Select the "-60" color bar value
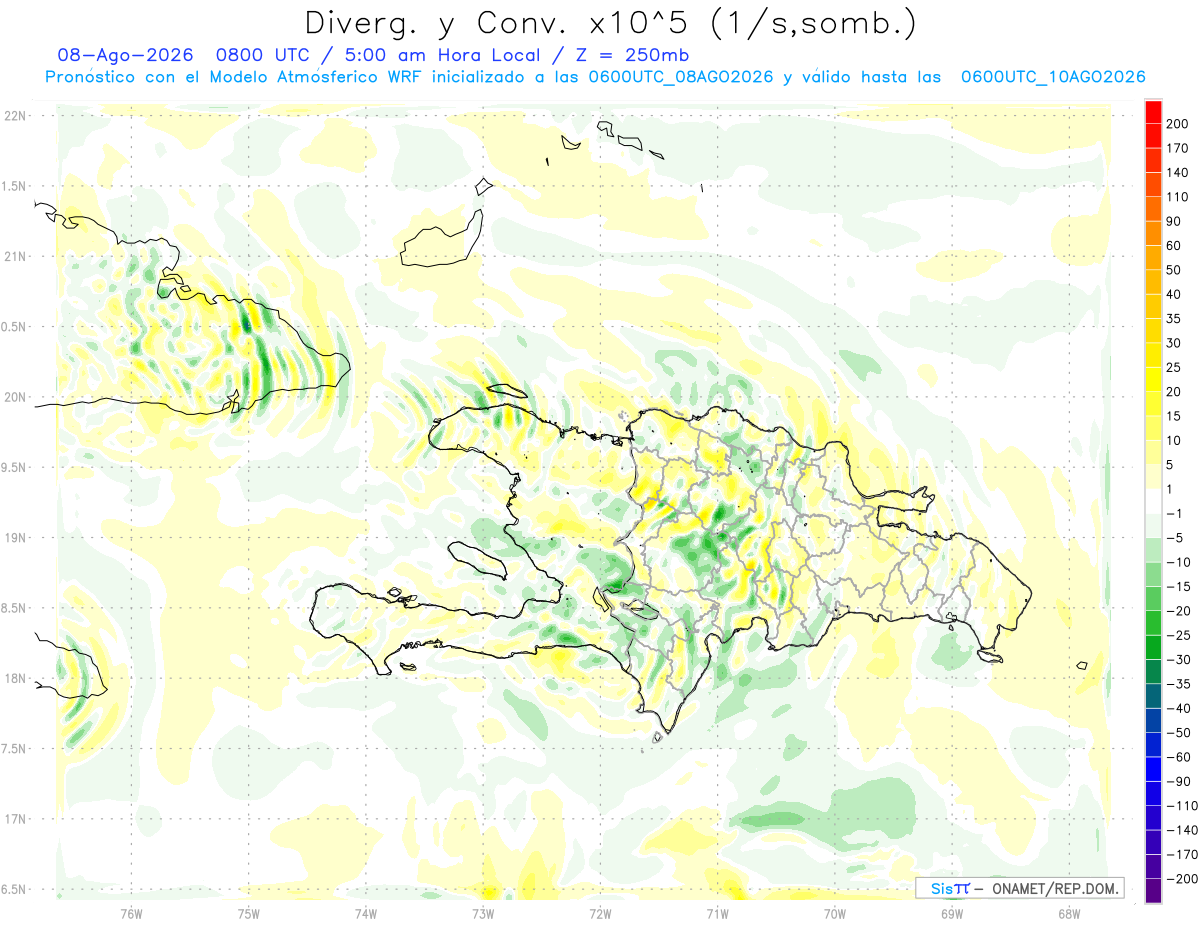 tap(1177, 757)
